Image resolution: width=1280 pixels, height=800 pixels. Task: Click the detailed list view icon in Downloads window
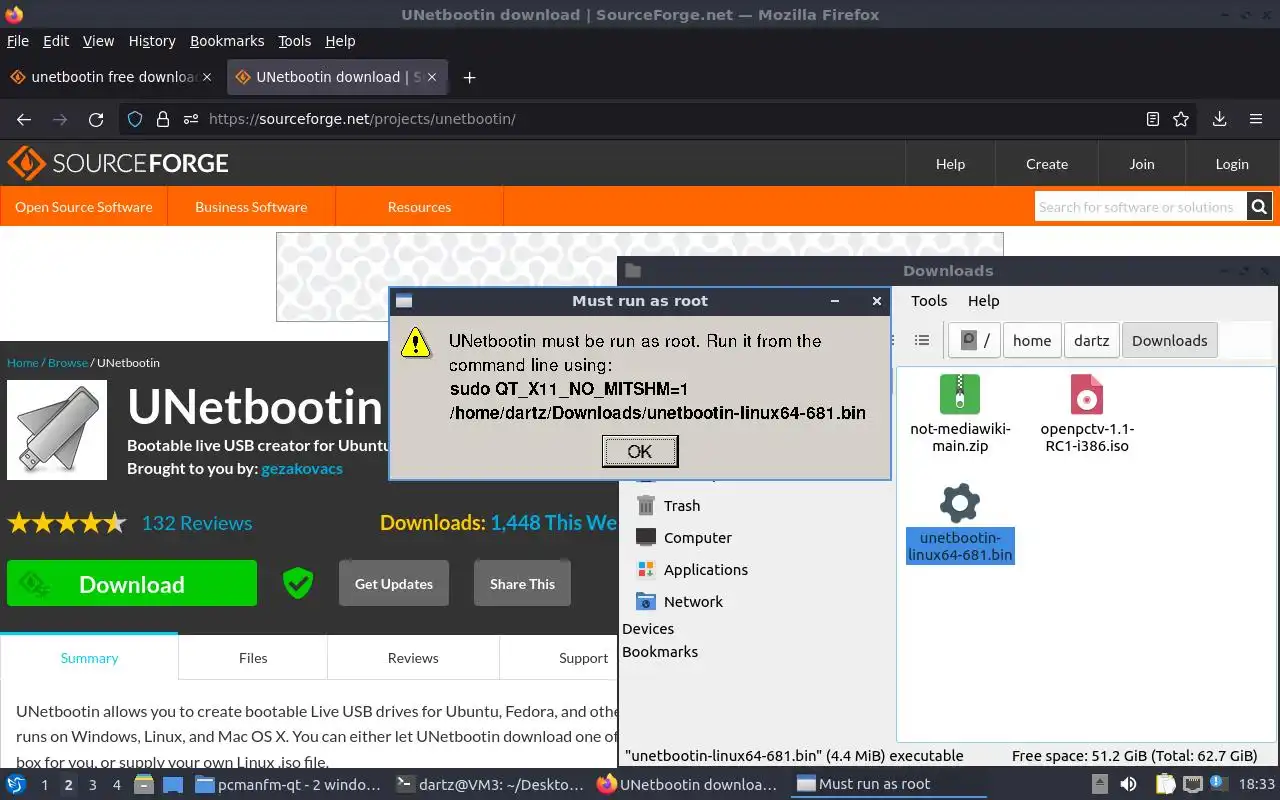pyautogui.click(x=922, y=340)
